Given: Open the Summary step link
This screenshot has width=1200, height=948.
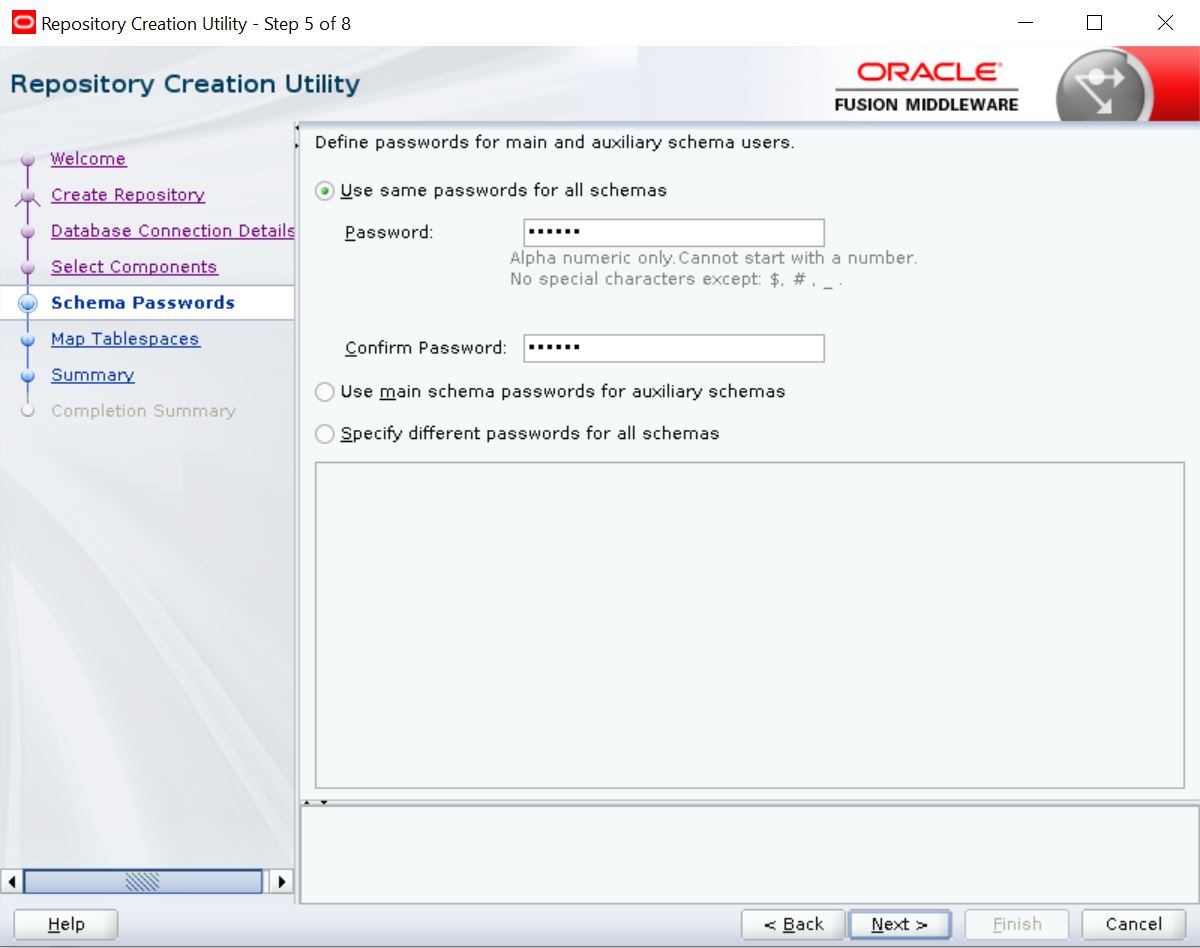Looking at the screenshot, I should point(93,375).
